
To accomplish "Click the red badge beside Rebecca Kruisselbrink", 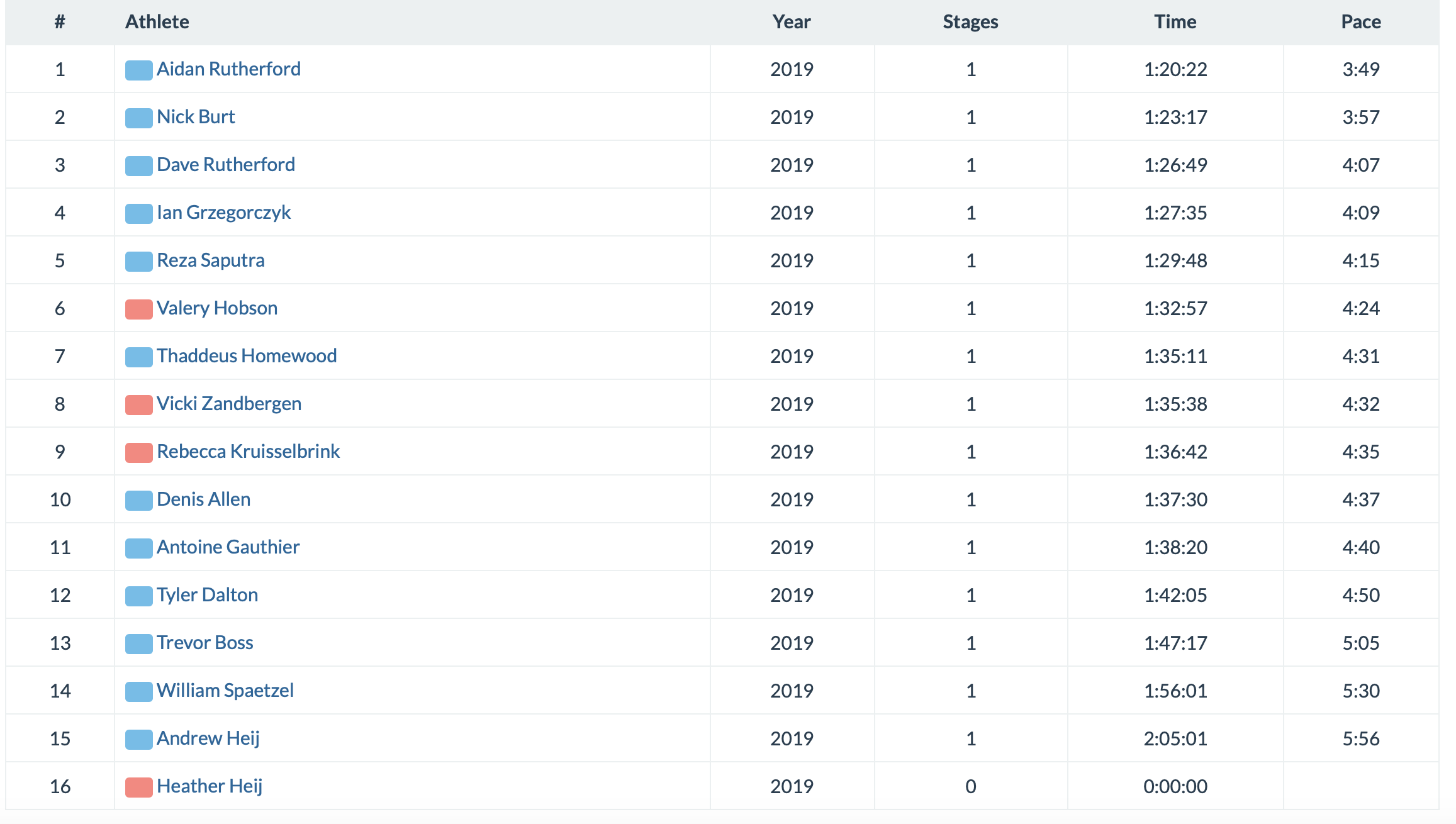I will click(x=138, y=452).
